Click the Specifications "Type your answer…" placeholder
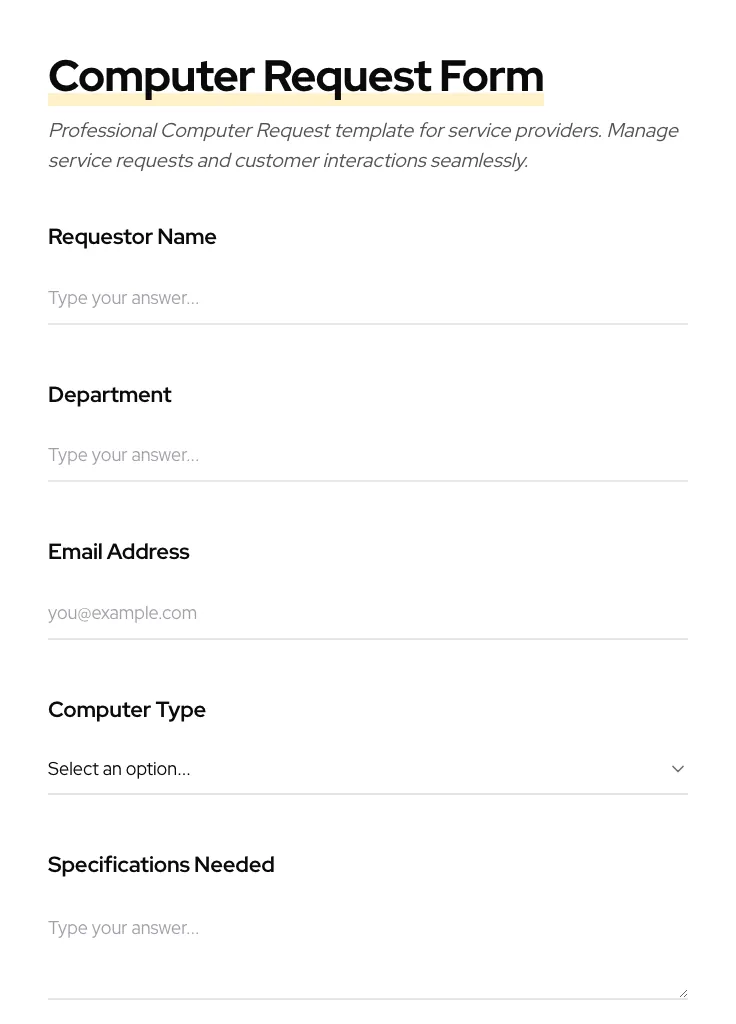 point(123,928)
